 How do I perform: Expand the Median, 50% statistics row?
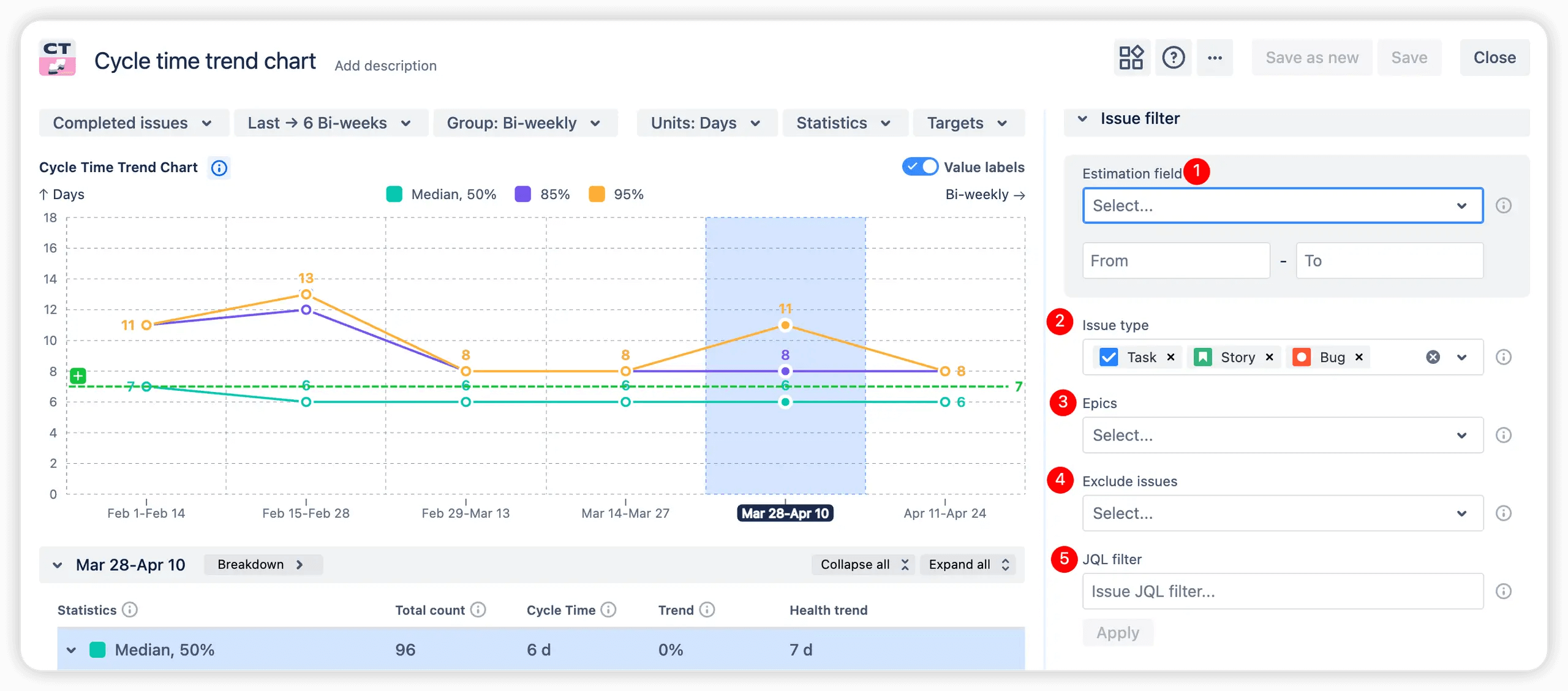click(x=71, y=650)
